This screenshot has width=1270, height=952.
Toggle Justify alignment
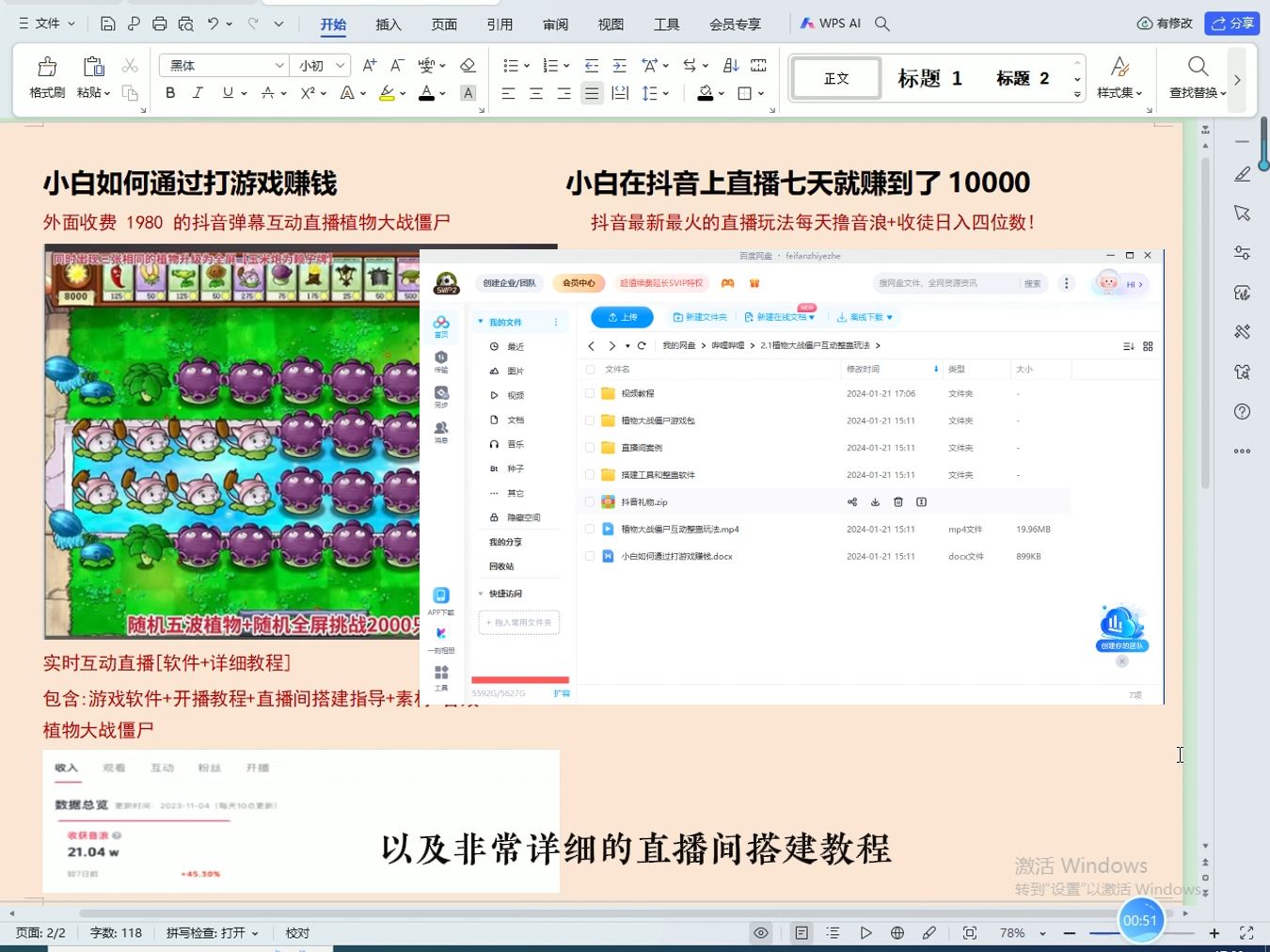(592, 93)
